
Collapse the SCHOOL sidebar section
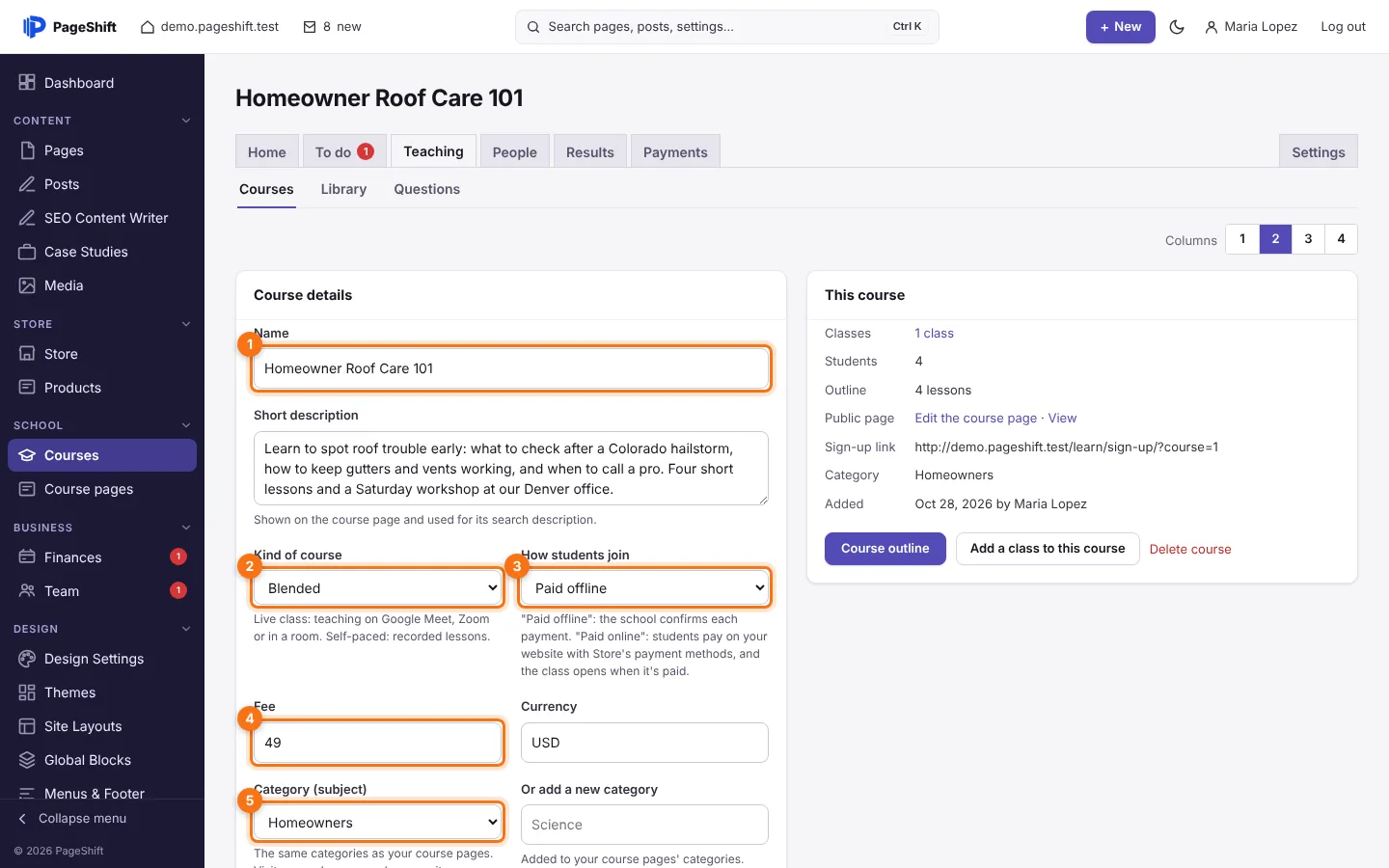(186, 425)
